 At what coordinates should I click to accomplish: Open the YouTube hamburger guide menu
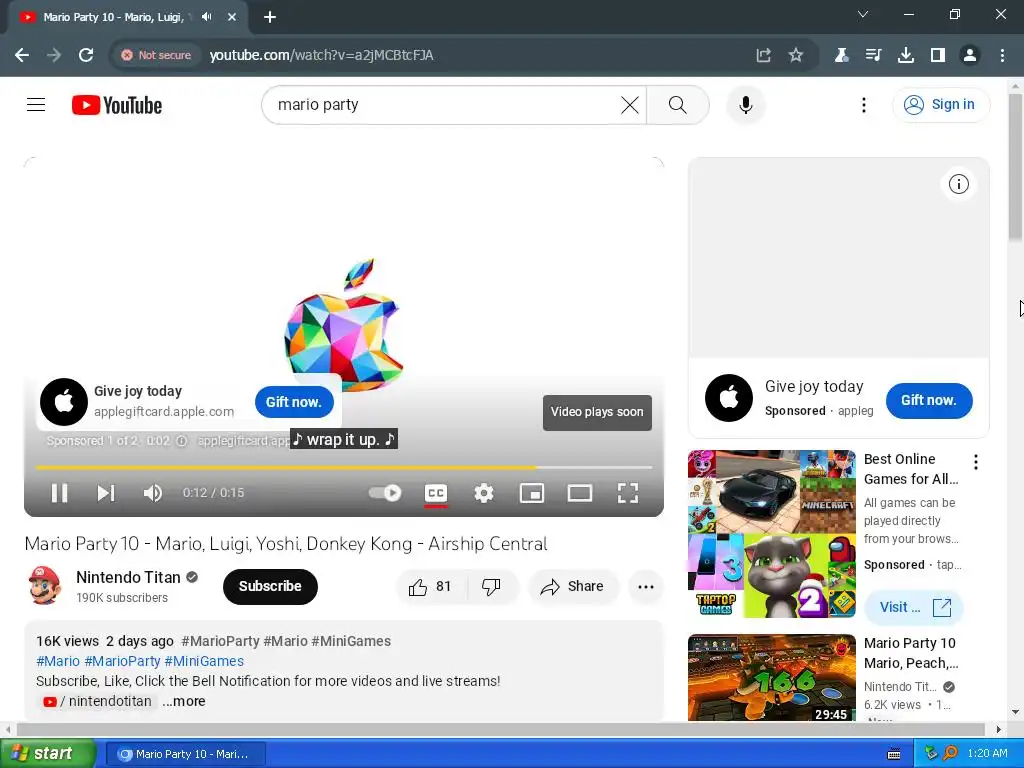36,104
